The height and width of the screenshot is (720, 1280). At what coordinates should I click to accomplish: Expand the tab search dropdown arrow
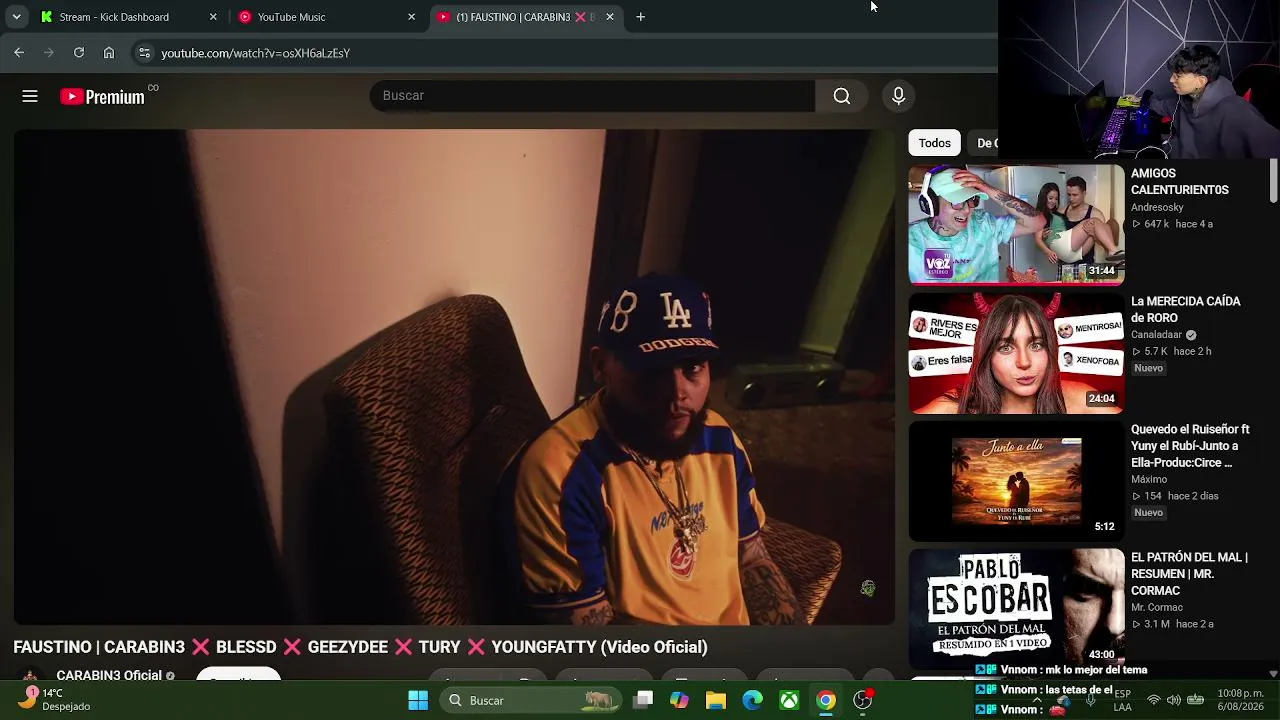16,17
